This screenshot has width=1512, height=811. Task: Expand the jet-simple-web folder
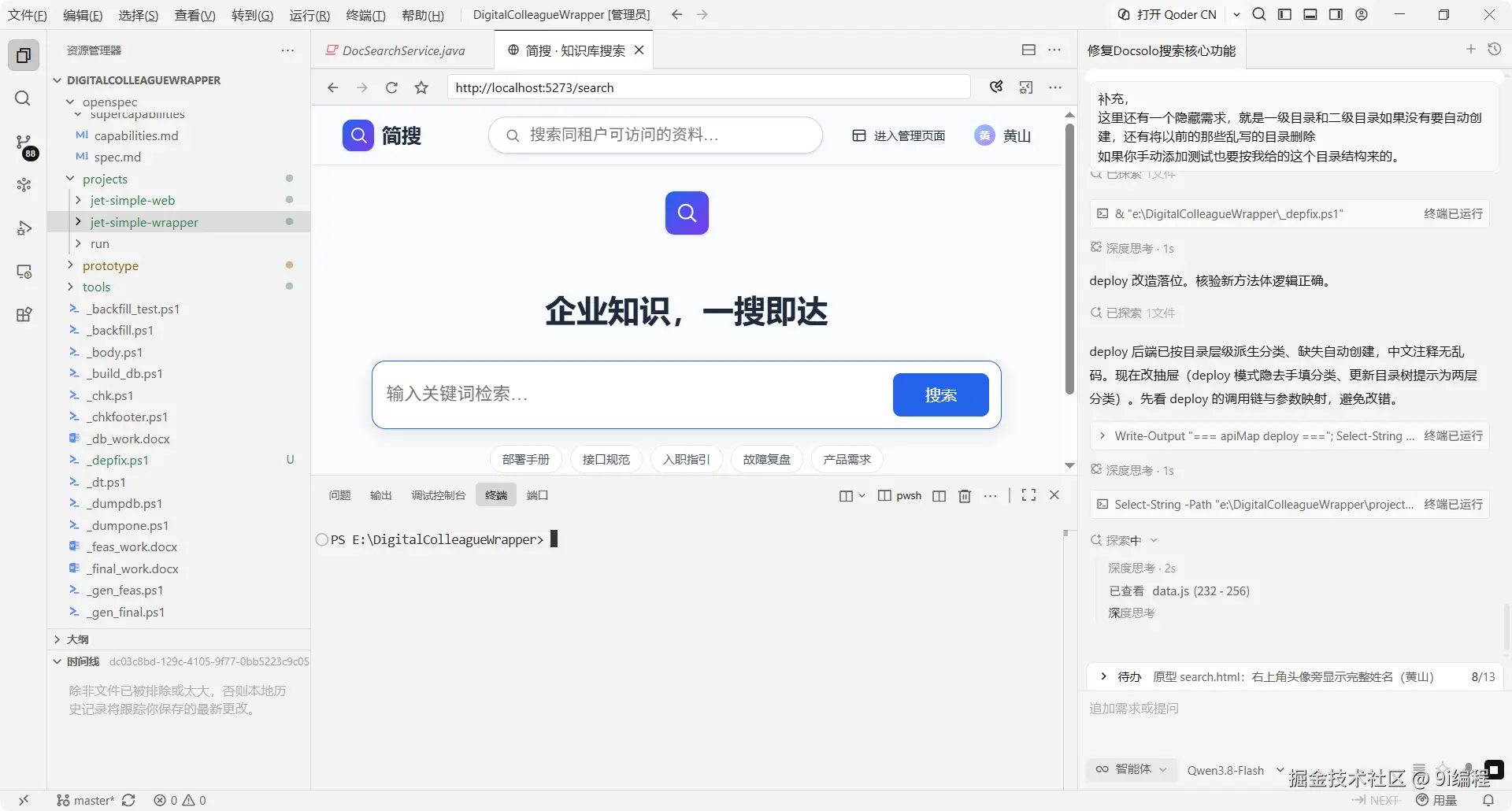tap(132, 200)
